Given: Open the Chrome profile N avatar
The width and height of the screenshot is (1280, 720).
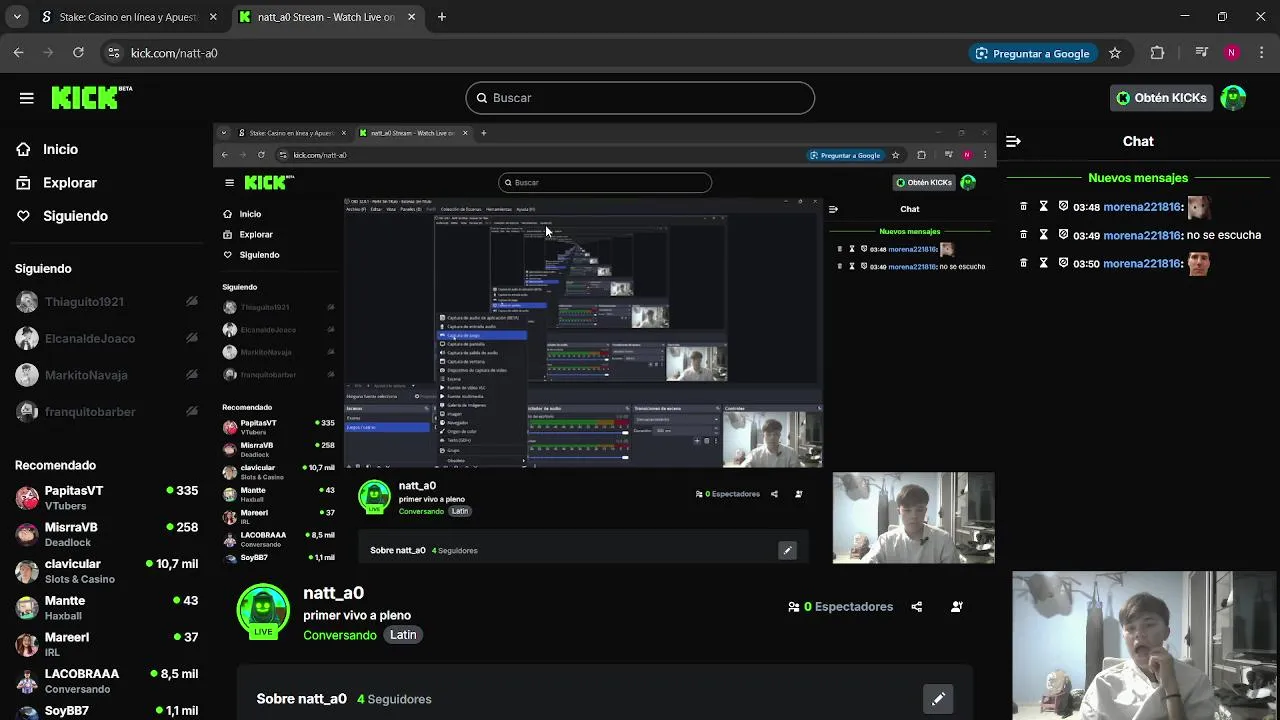Looking at the screenshot, I should 1232,53.
